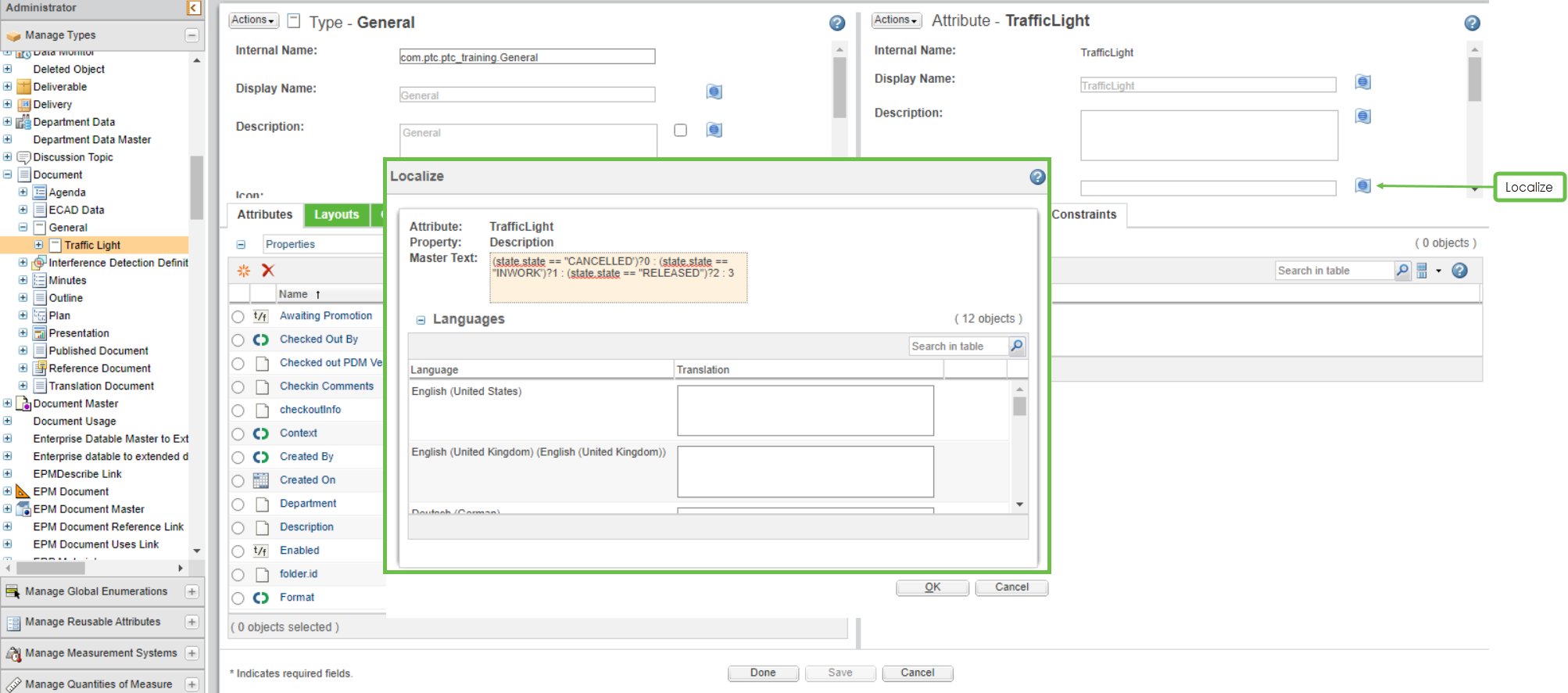1568x693 pixels.
Task: Click the Internal Name input field
Action: tap(527, 57)
